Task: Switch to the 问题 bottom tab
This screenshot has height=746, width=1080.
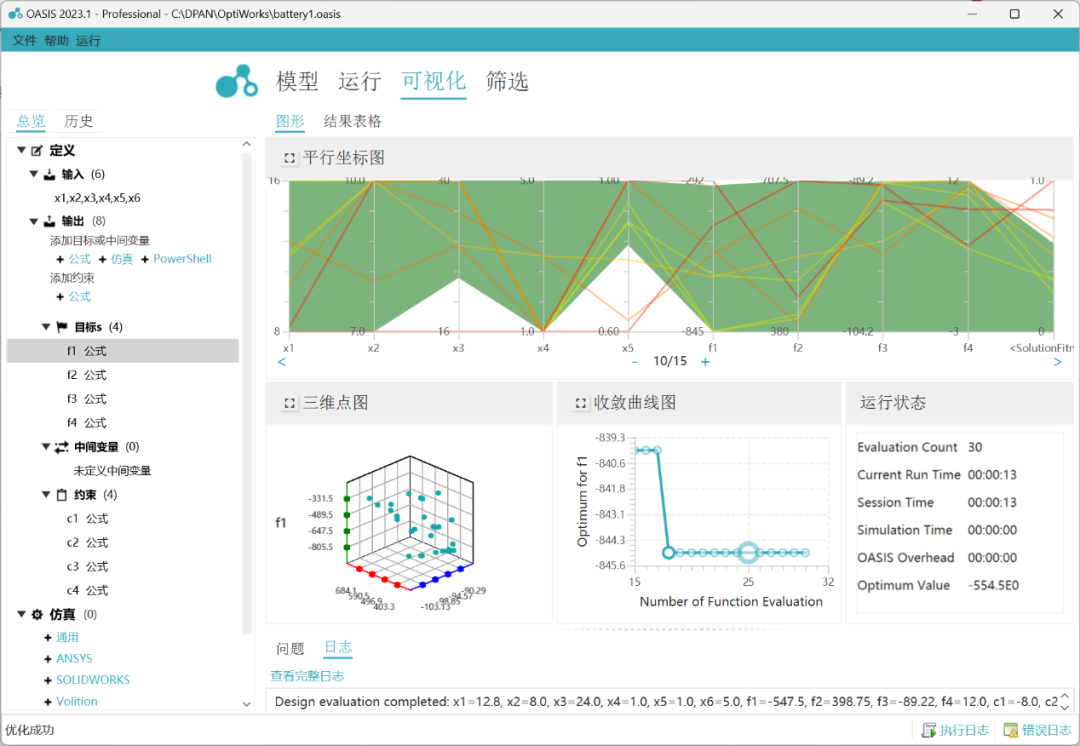Action: coord(290,648)
